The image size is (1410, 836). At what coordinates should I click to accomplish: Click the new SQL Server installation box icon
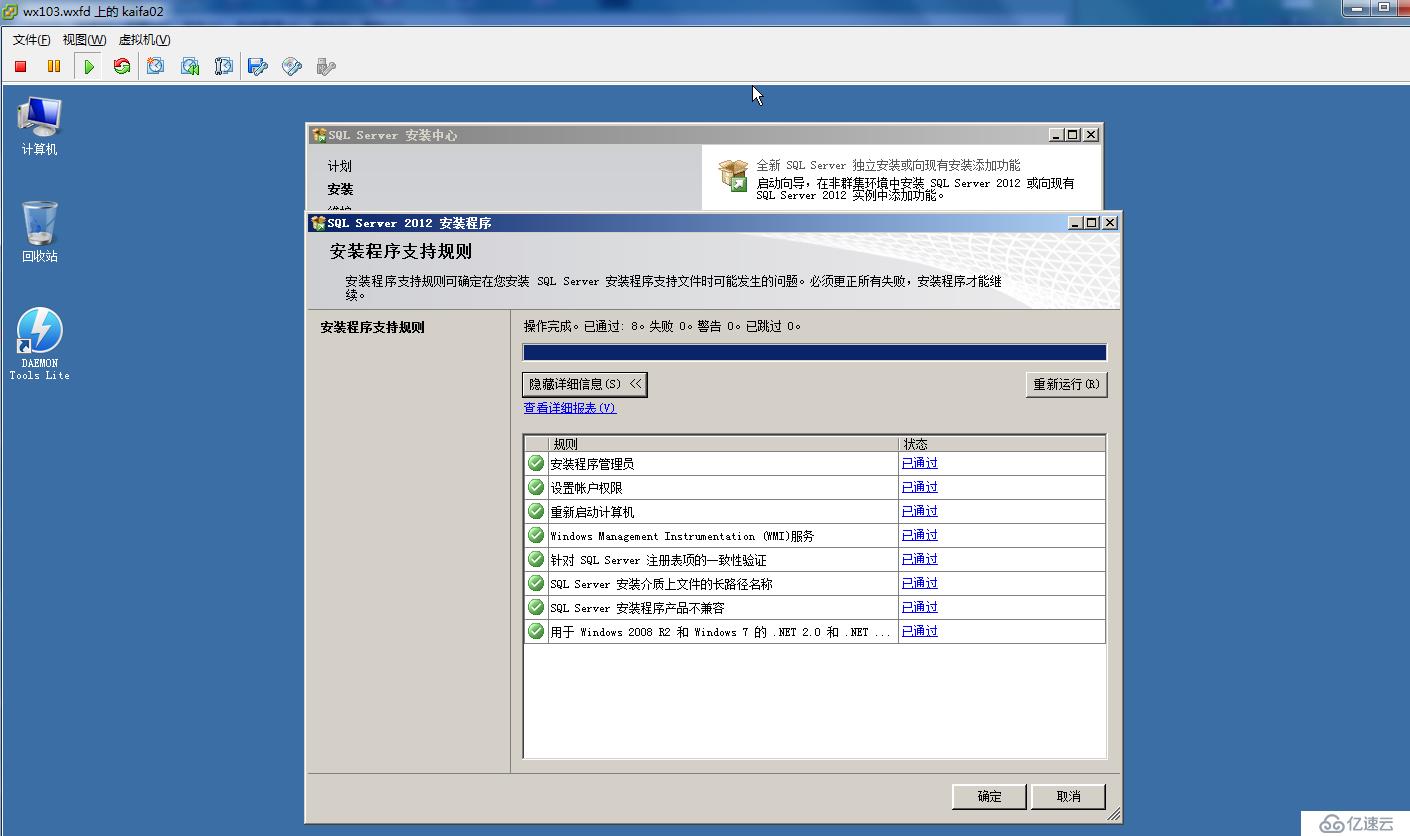[x=733, y=176]
